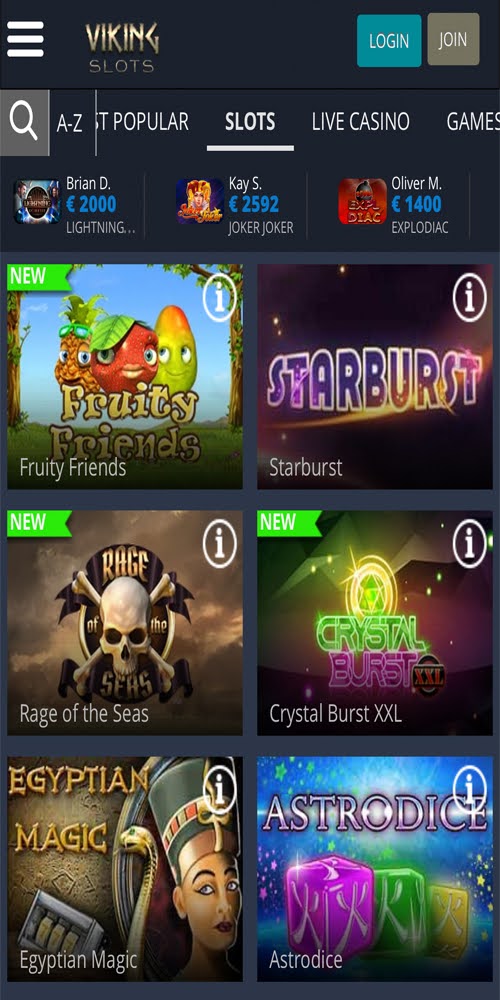Launch the Astrodice game tile
500x1000 pixels.
375,869
